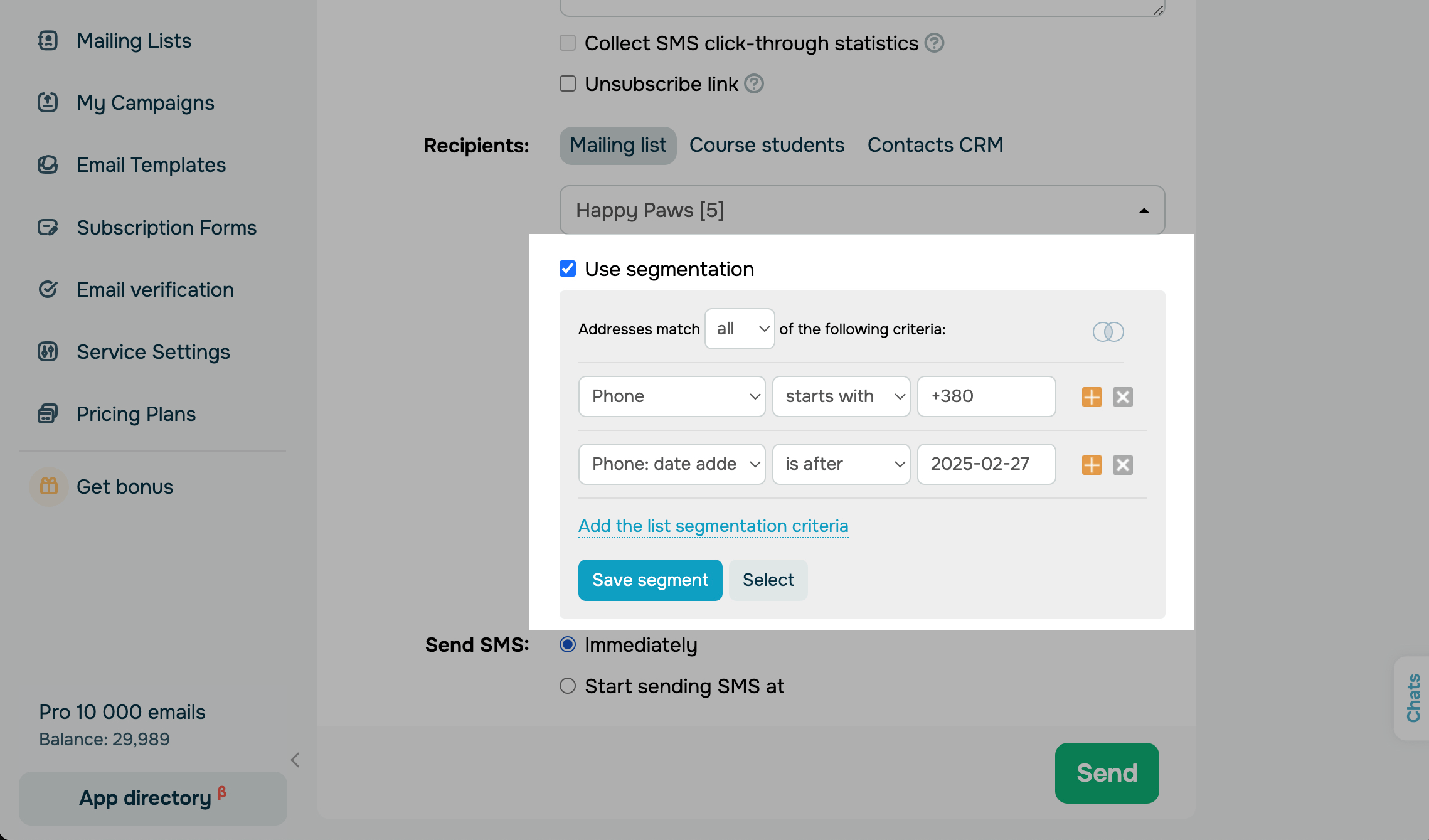
Task: Remove the date added criteria row
Action: pyautogui.click(x=1122, y=465)
